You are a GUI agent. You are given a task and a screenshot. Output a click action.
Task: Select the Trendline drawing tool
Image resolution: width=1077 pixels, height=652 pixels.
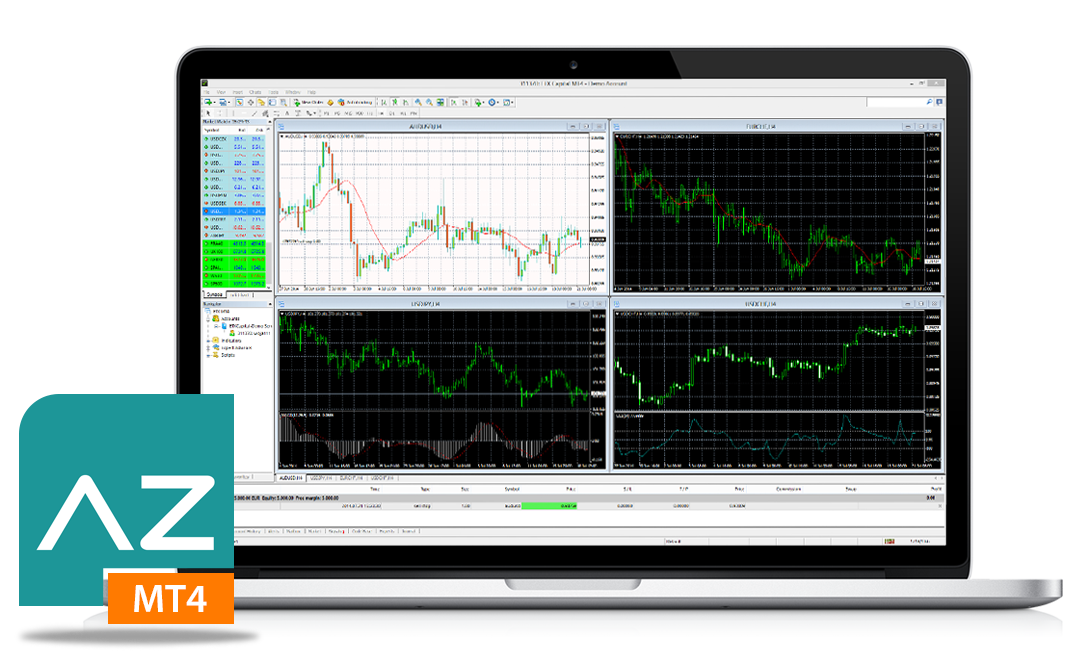pyautogui.click(x=254, y=113)
